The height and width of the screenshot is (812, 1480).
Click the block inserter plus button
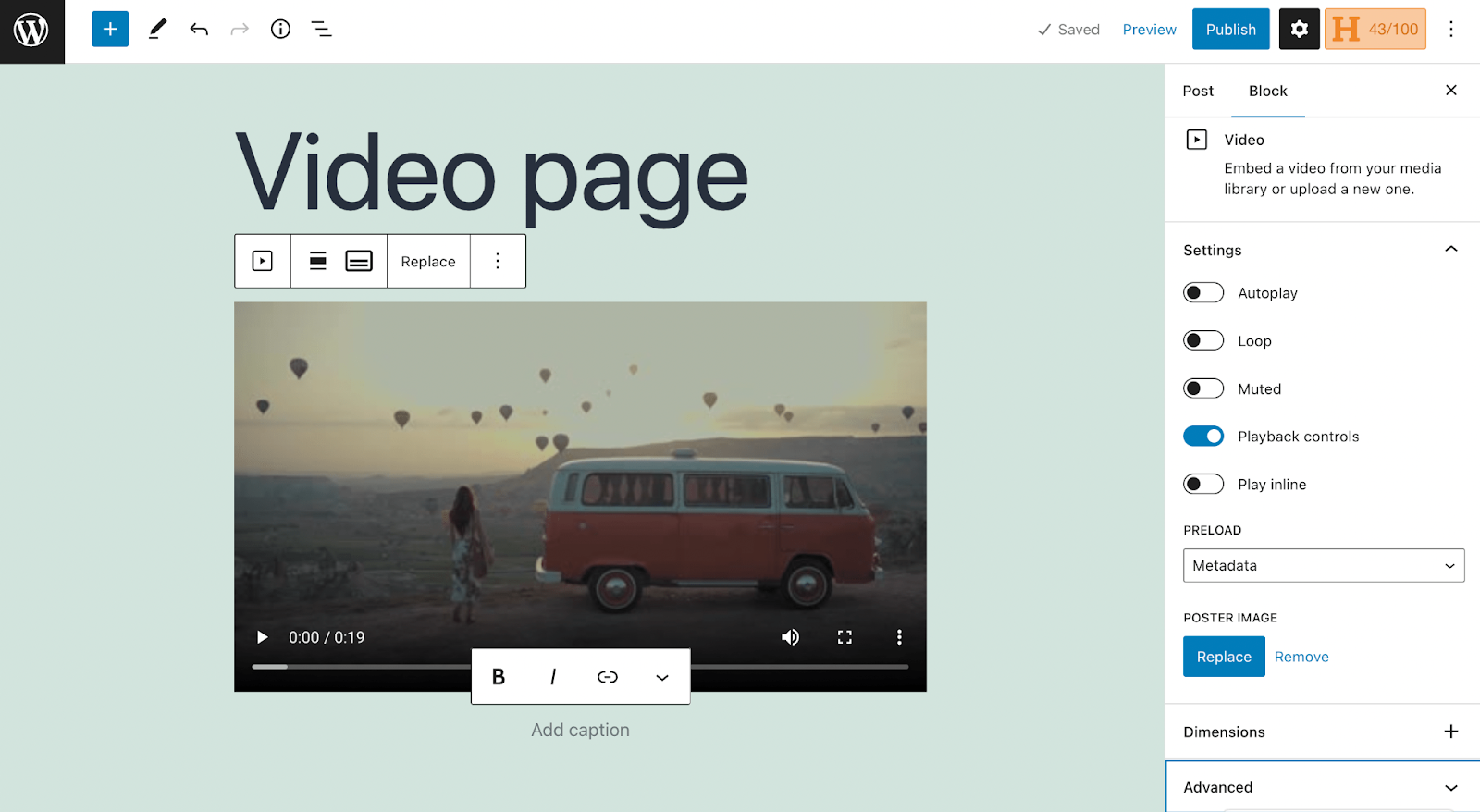pos(110,30)
